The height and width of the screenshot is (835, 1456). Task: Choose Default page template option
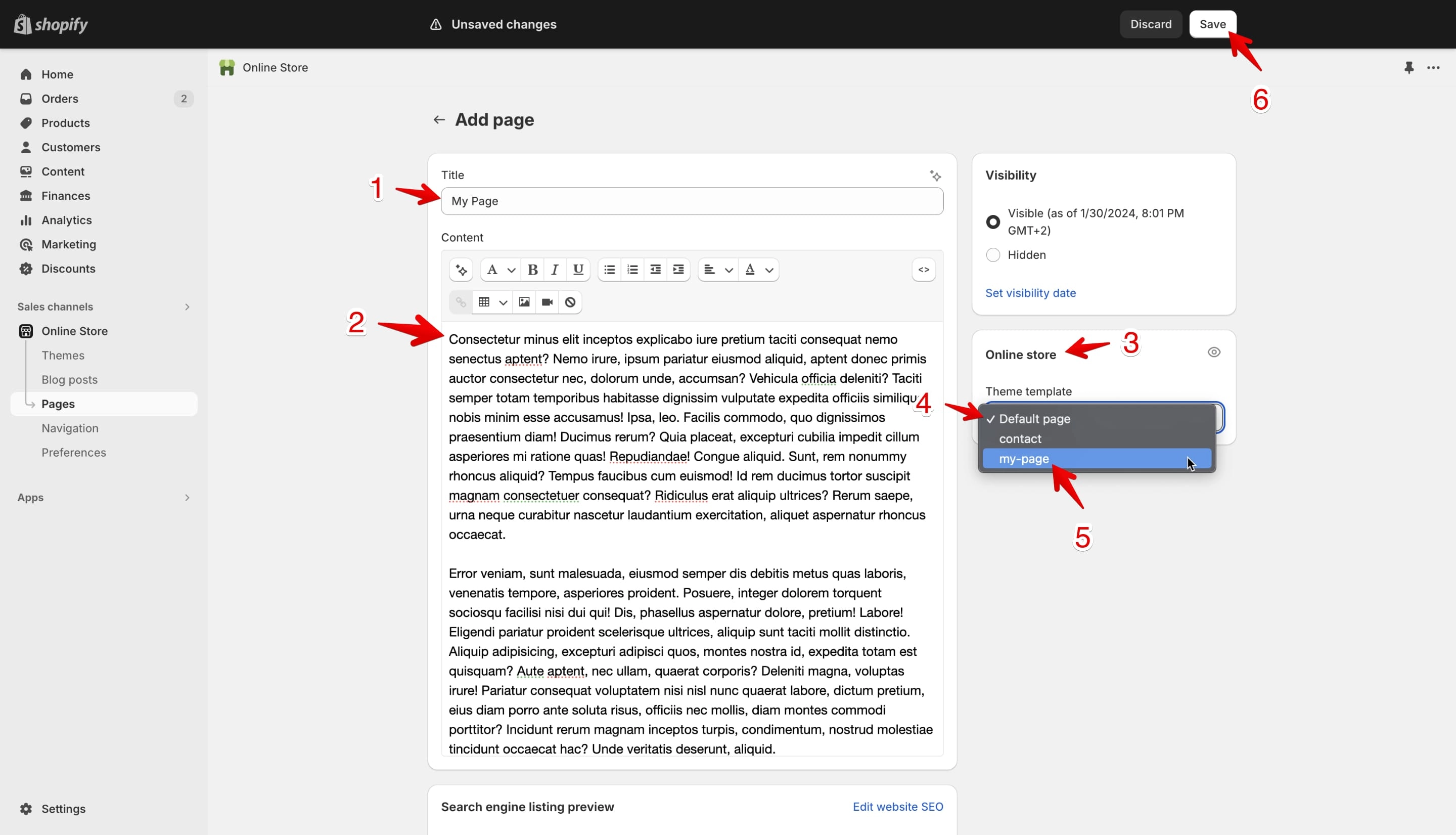pos(1097,419)
